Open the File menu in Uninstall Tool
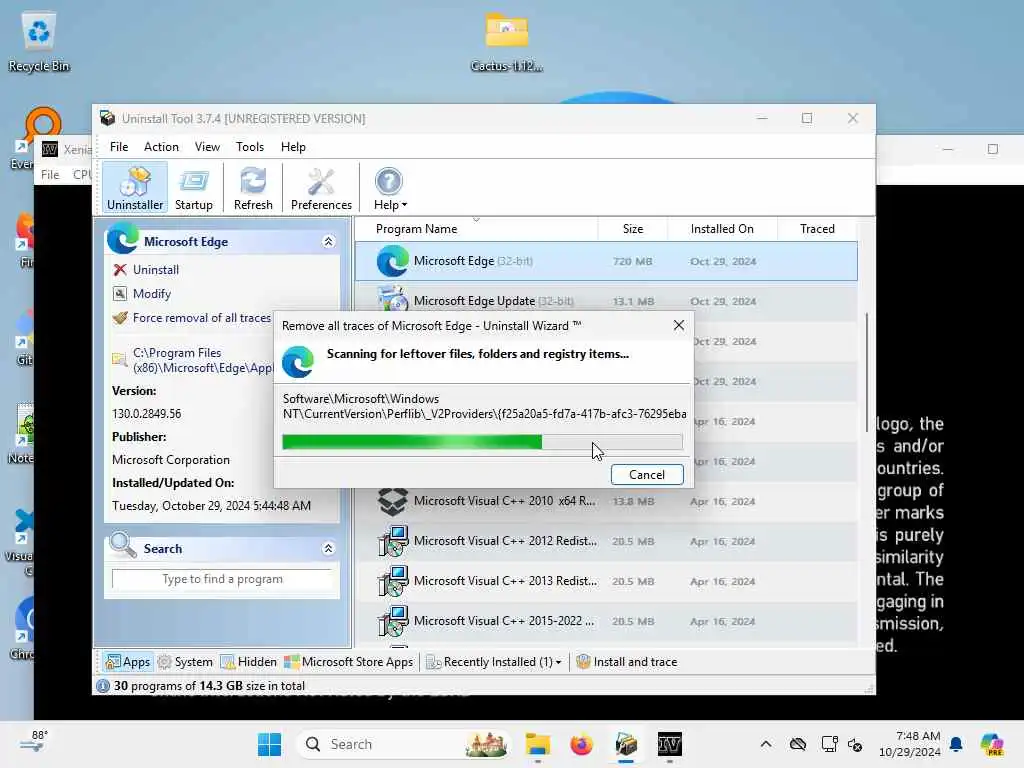Image resolution: width=1024 pixels, height=768 pixels. click(119, 147)
